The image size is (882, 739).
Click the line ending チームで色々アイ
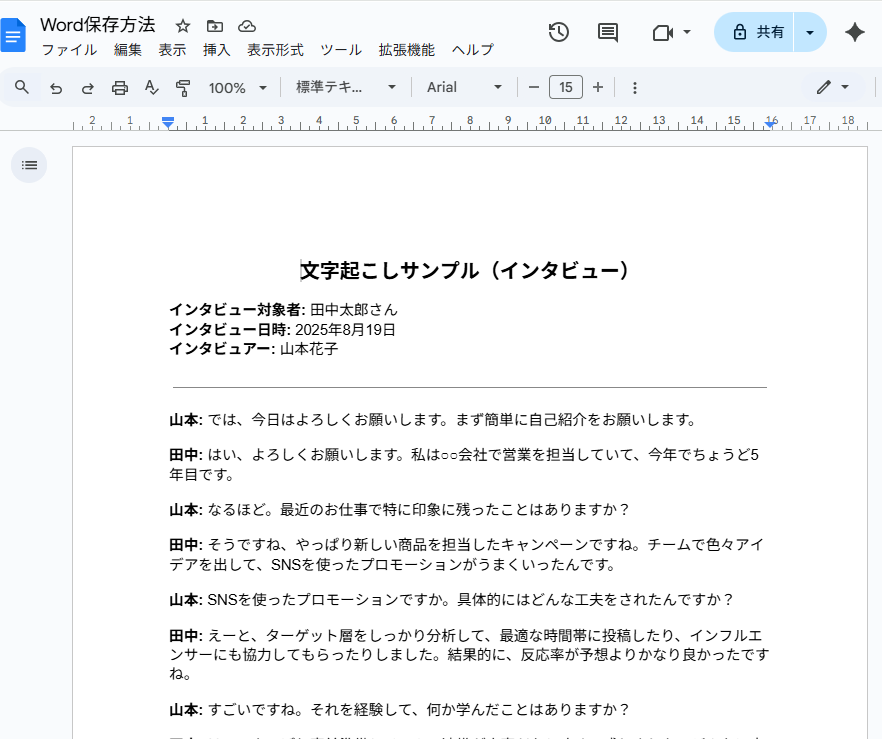[x=467, y=544]
